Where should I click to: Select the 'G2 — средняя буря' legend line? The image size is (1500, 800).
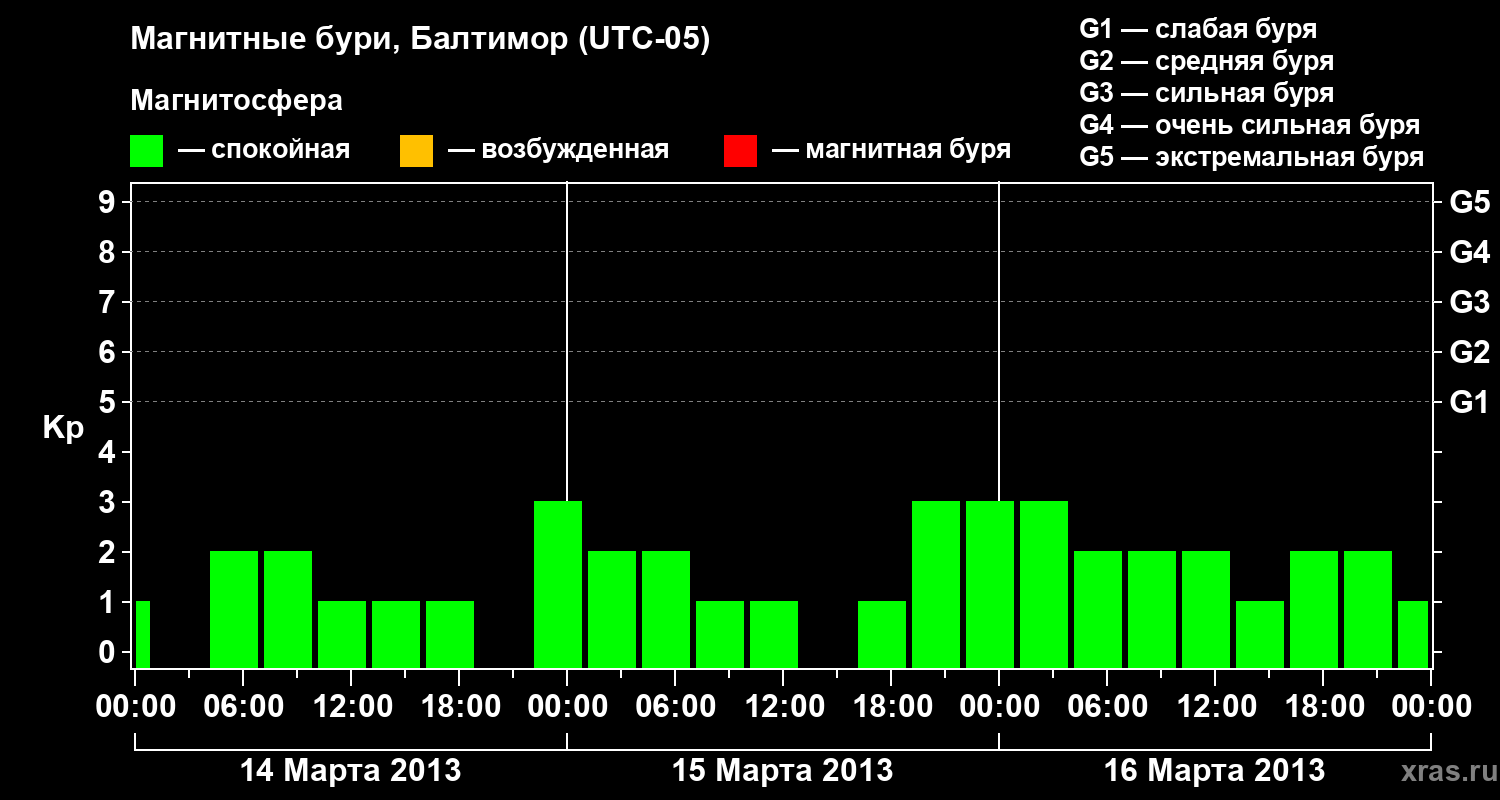tap(1206, 61)
